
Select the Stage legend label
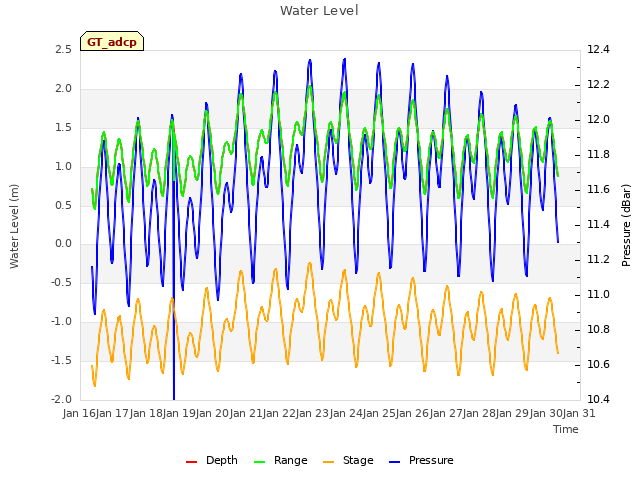pyautogui.click(x=358, y=460)
